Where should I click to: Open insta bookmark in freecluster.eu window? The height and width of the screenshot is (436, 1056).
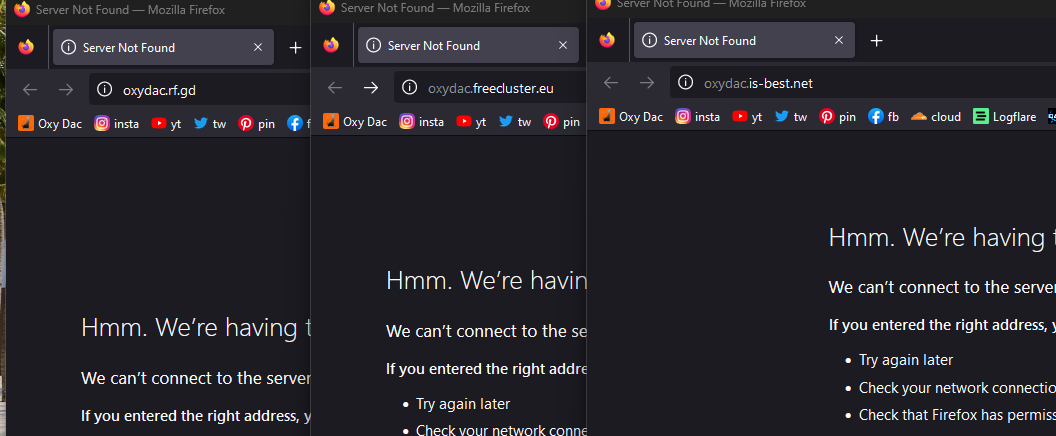click(x=422, y=122)
